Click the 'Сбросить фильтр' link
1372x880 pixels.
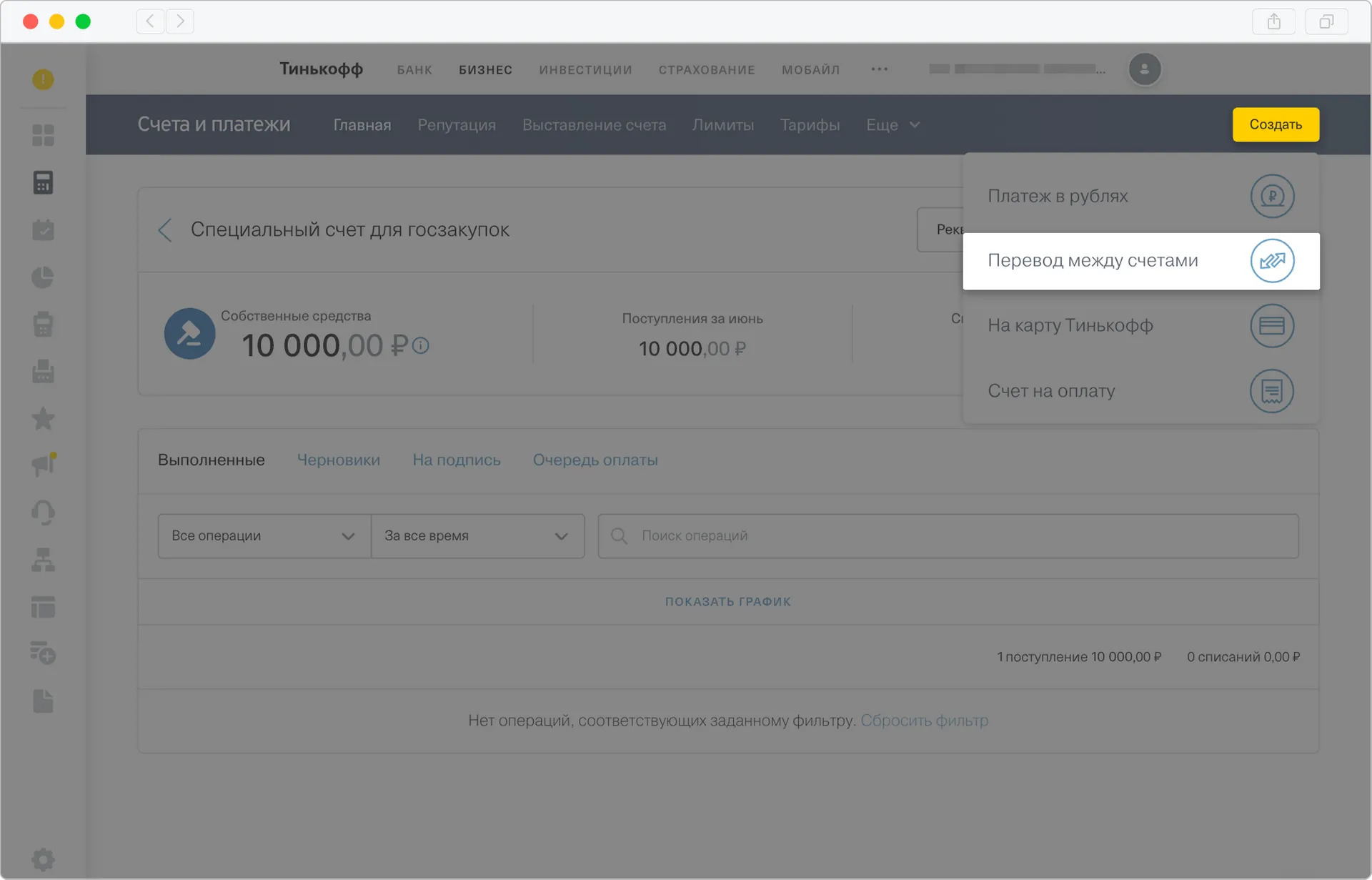tap(923, 721)
